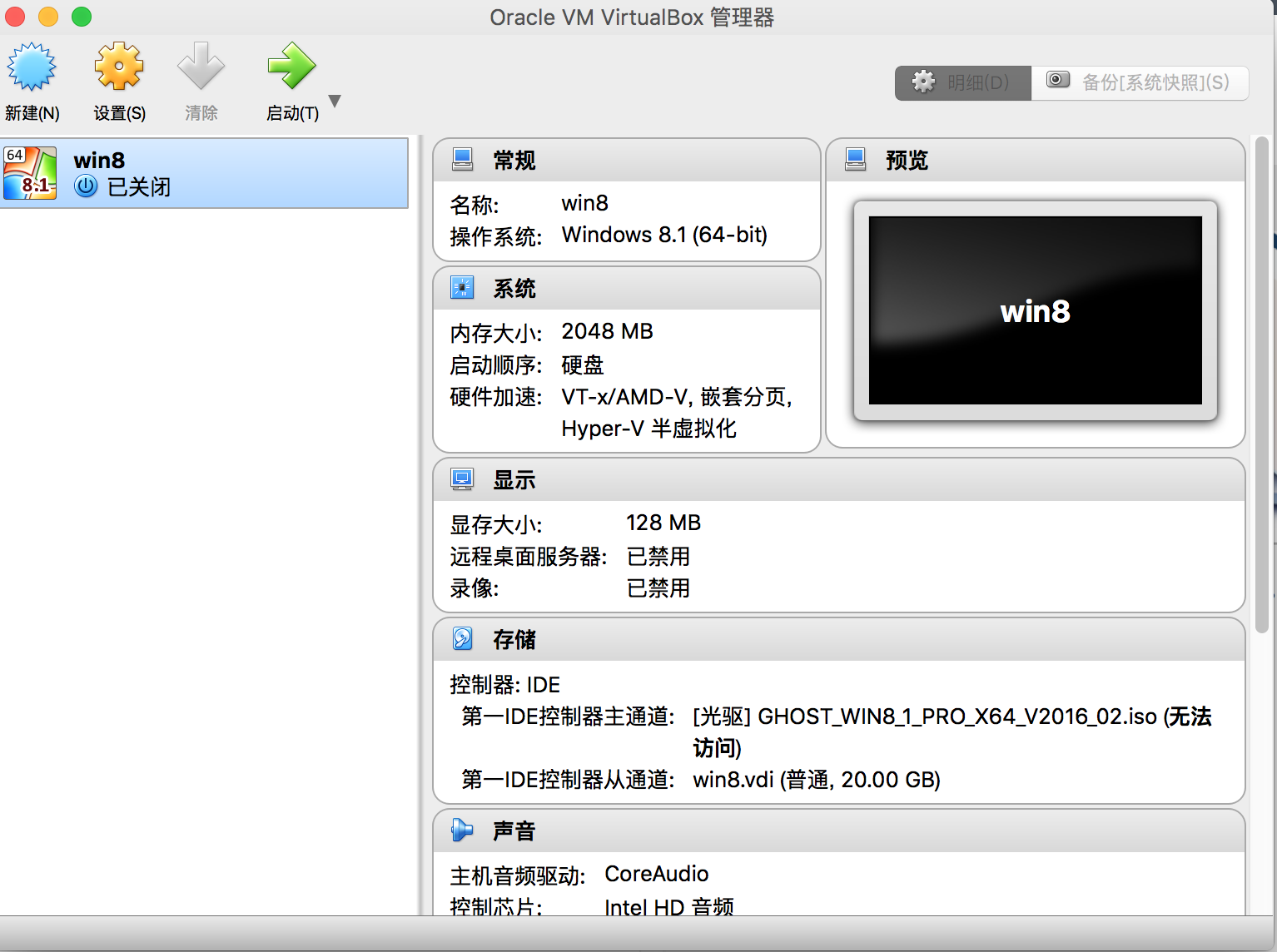Click the GHOST_WIN8_1_PRO_X64 iso entry
This screenshot has height=952, width=1277.
tap(952, 731)
